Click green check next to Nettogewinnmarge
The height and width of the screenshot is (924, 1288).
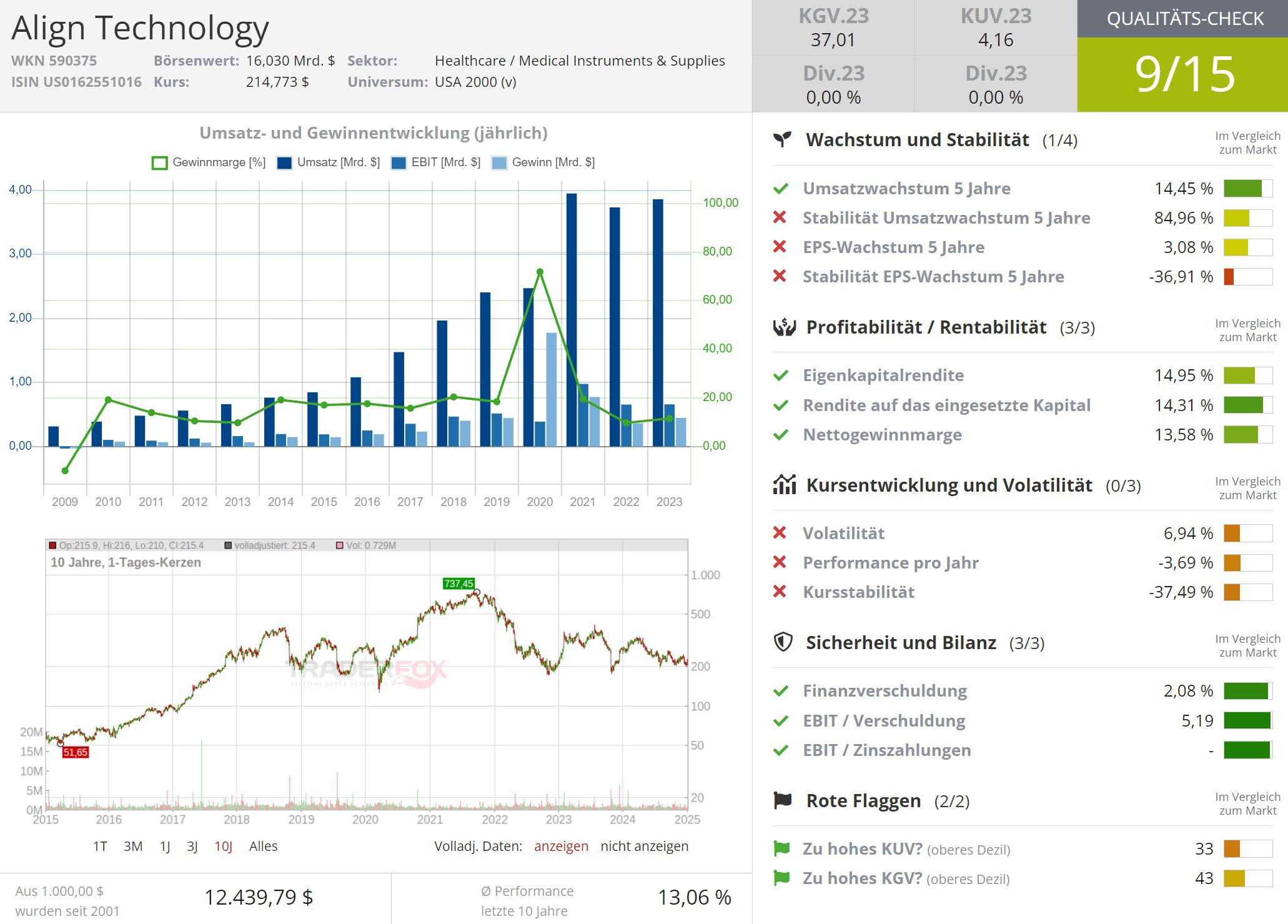coord(780,435)
